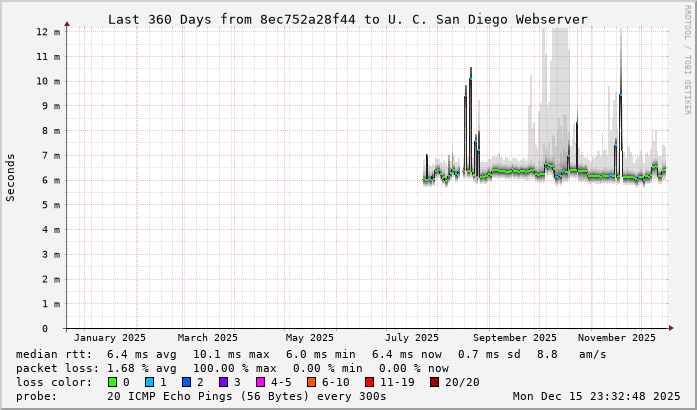The width and height of the screenshot is (697, 410).
Task: Click the 12 m y-axis tick label
Action: (x=42, y=31)
